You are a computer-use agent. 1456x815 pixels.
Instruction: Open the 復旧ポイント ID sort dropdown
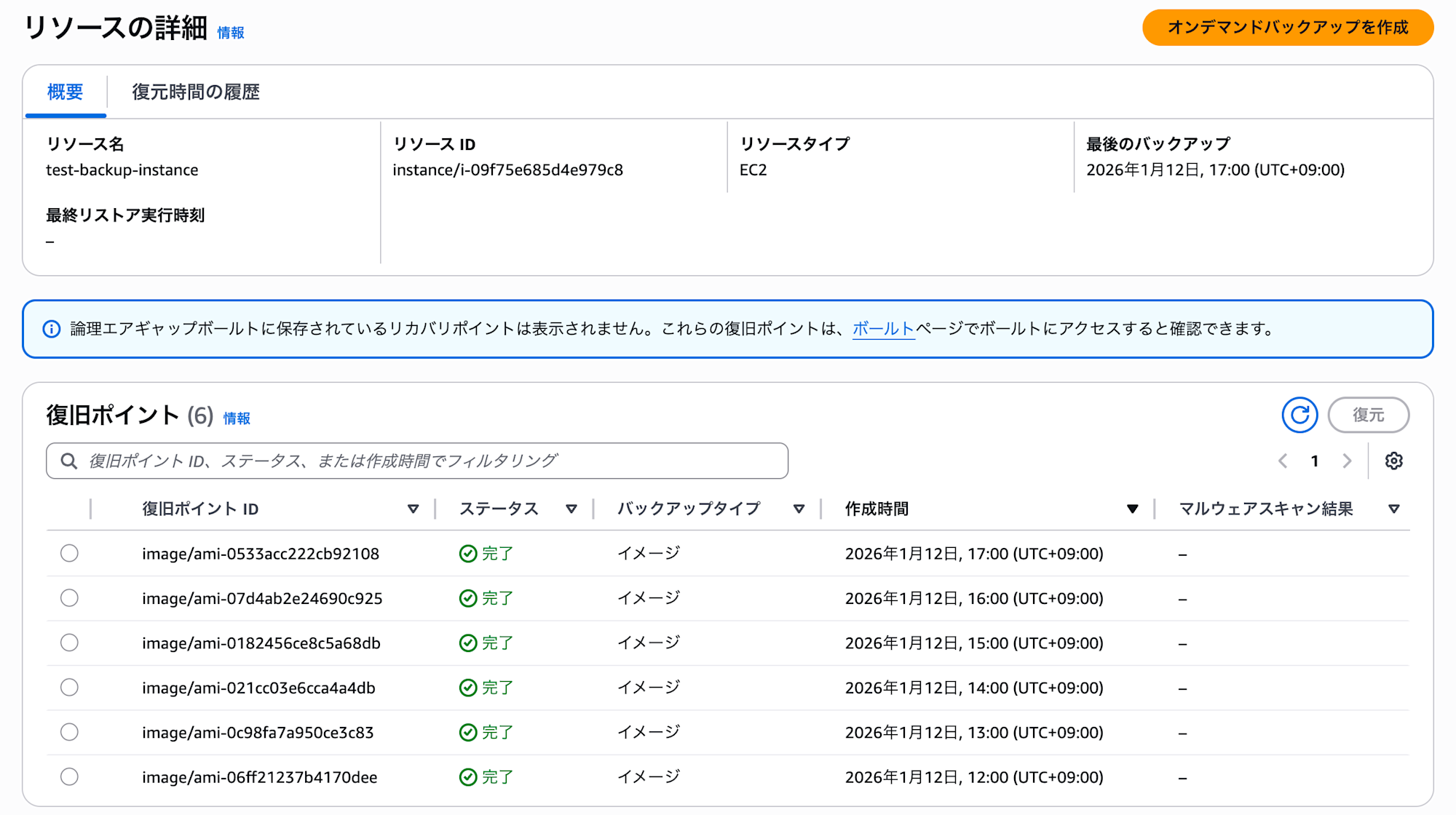(x=414, y=509)
